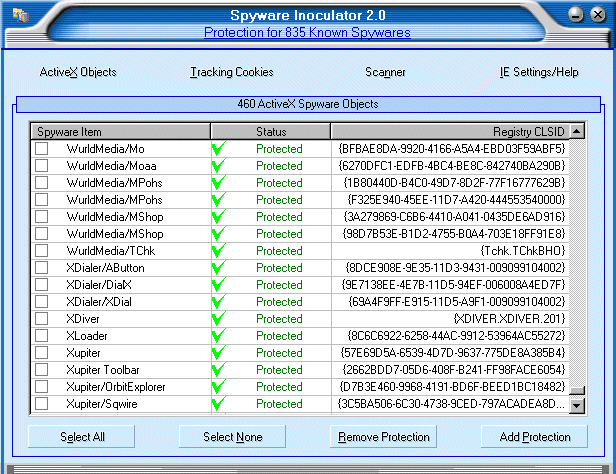Check the Xupiter/Sqwire checkbox
616x474 pixels.
[x=42, y=404]
